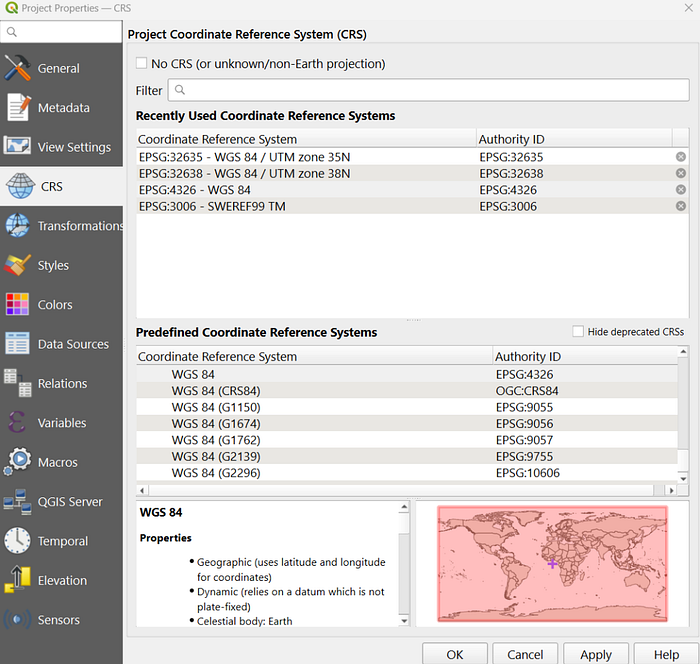Open the Elevation icon
The height and width of the screenshot is (664, 700).
17,579
